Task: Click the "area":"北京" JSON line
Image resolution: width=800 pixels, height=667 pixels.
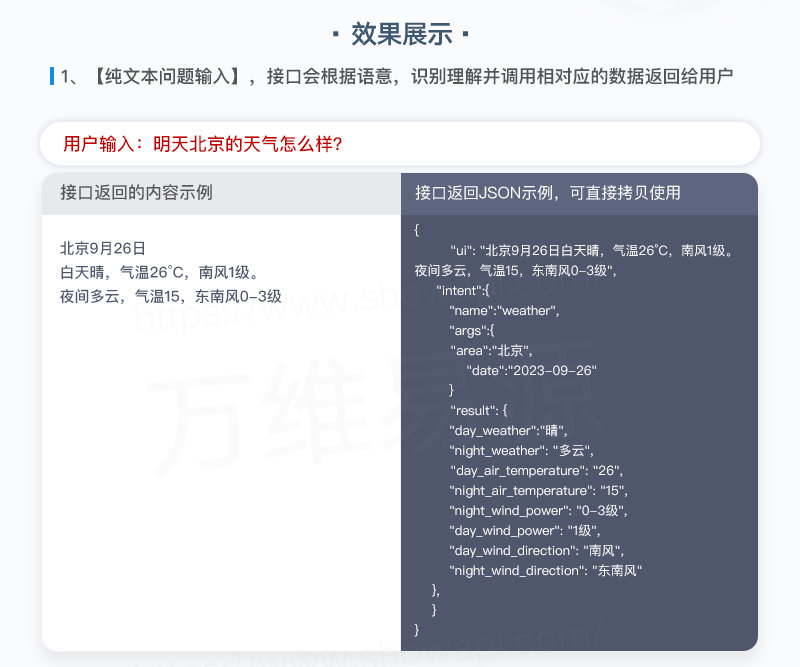Action: (x=491, y=351)
